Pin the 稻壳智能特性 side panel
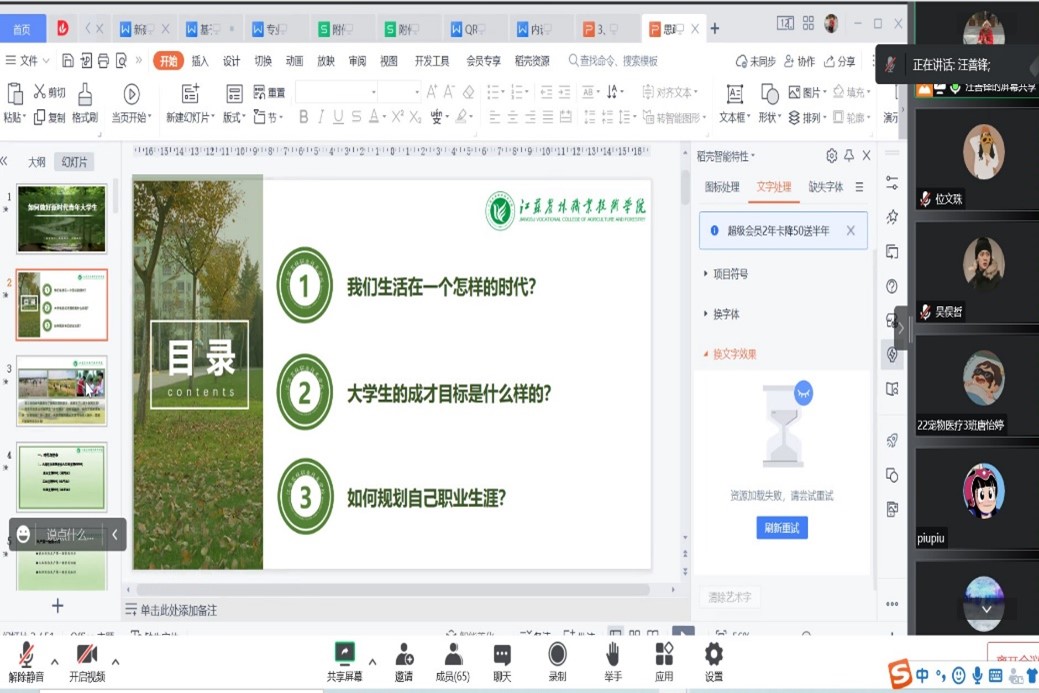This screenshot has height=693, width=1039. click(849, 156)
